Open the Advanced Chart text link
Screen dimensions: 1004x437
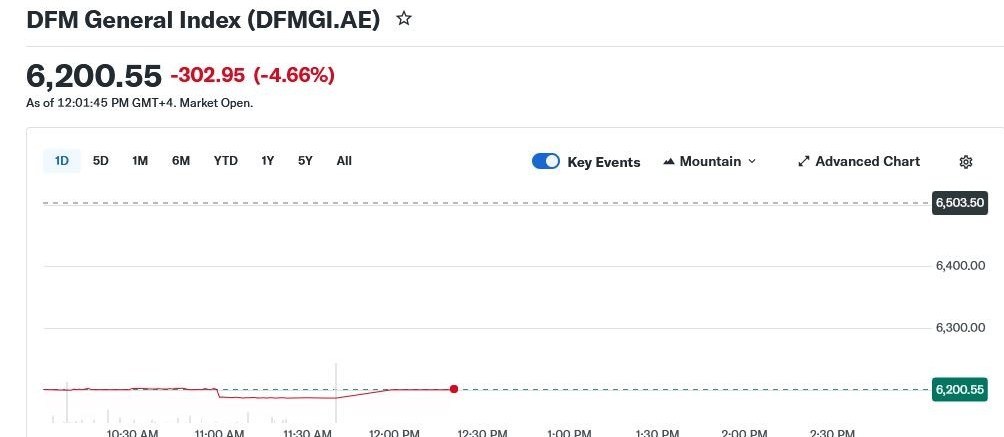coord(867,162)
